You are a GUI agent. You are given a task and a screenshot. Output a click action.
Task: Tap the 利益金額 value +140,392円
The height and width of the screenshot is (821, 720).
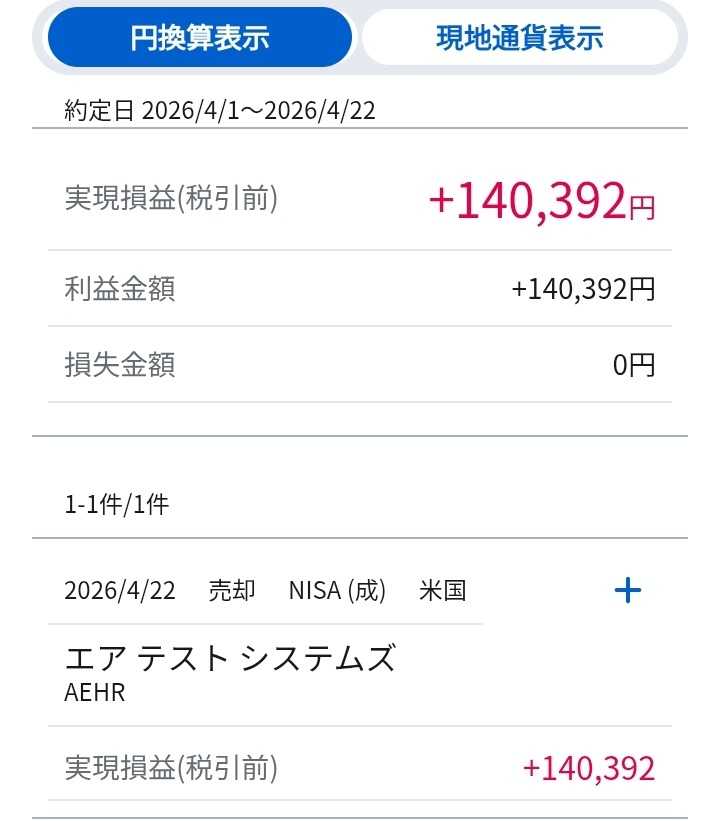(x=583, y=289)
